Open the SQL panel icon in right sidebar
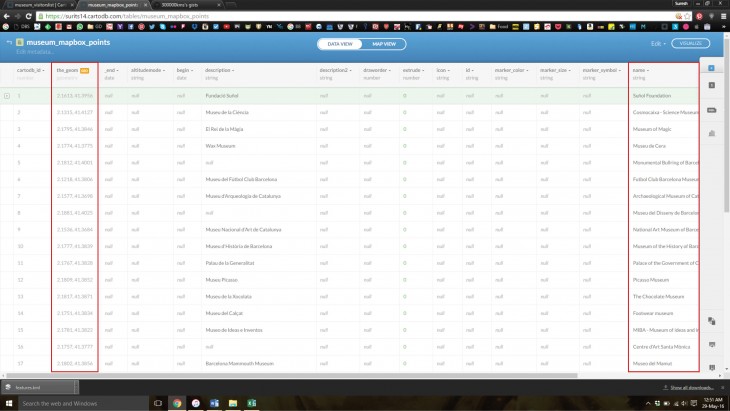730x411 pixels. [711, 109]
